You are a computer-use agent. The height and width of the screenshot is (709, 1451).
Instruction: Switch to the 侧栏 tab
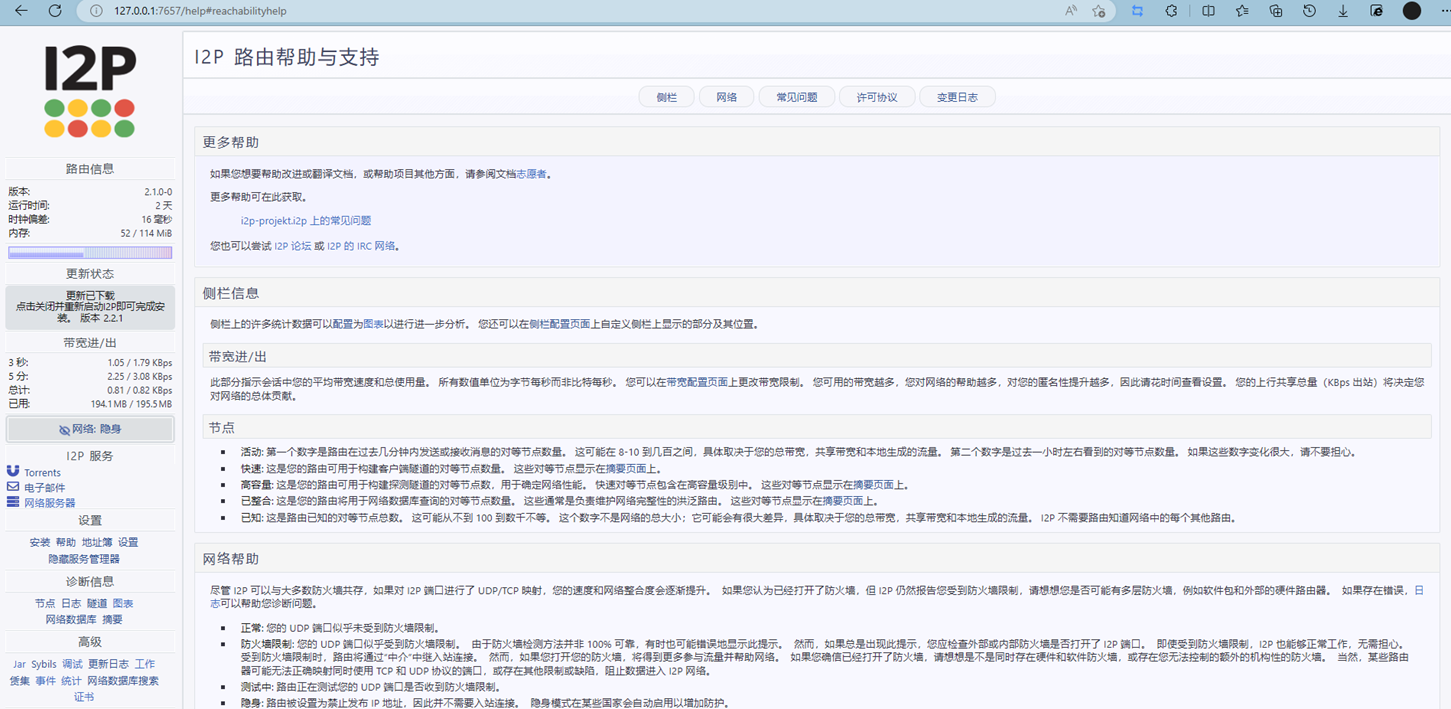[x=667, y=97]
